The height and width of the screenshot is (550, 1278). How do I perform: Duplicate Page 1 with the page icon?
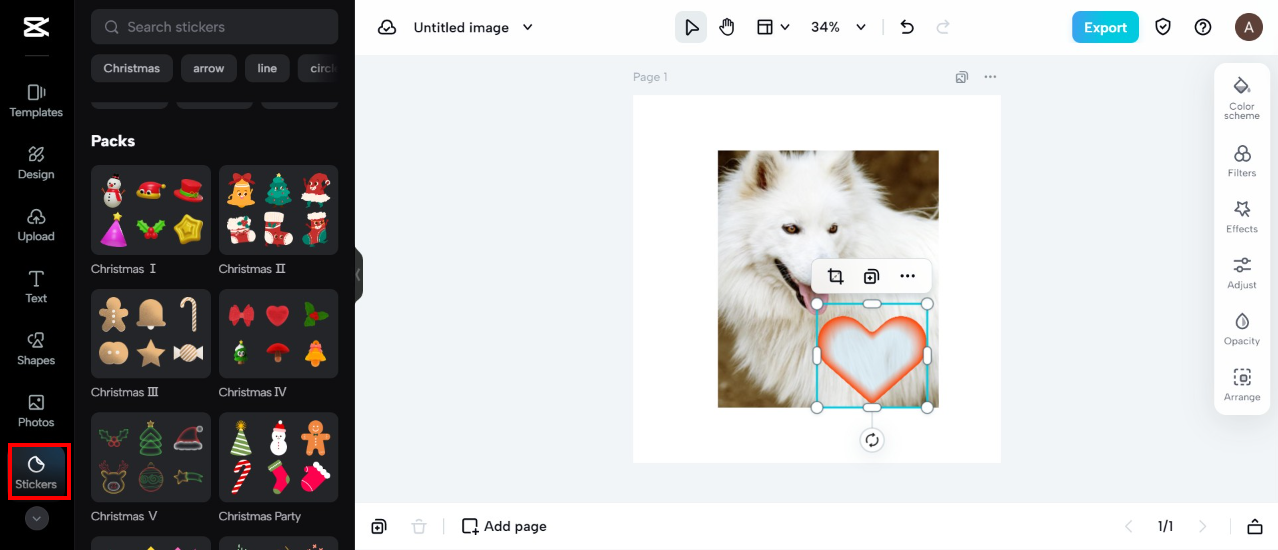tap(961, 77)
